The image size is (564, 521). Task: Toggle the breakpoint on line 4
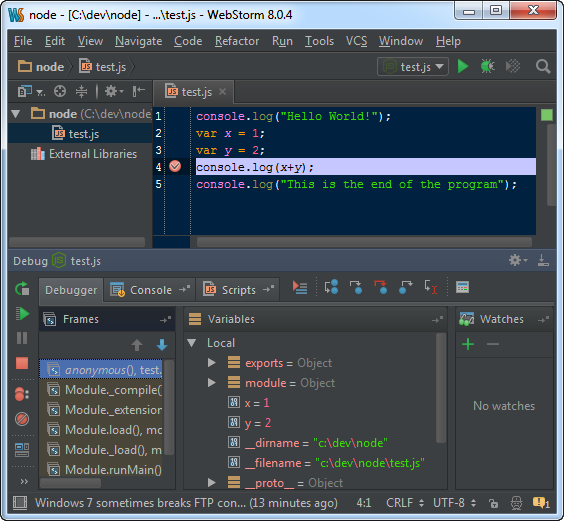tap(175, 166)
